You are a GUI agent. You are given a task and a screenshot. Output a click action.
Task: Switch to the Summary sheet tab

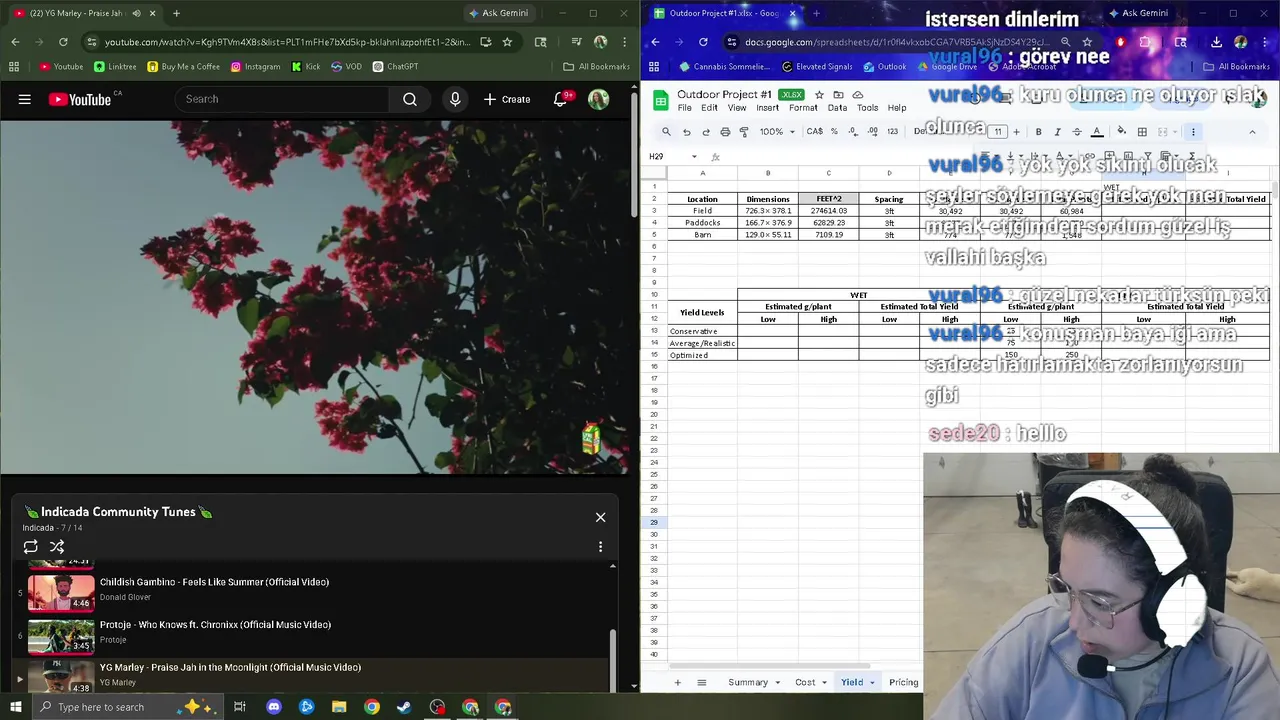748,682
